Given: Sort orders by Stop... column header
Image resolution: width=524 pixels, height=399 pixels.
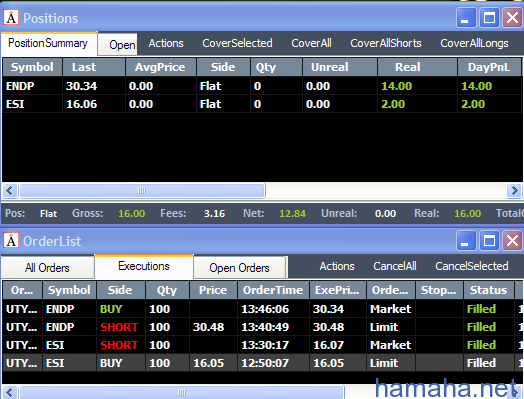Looking at the screenshot, I should pyautogui.click(x=439, y=290).
